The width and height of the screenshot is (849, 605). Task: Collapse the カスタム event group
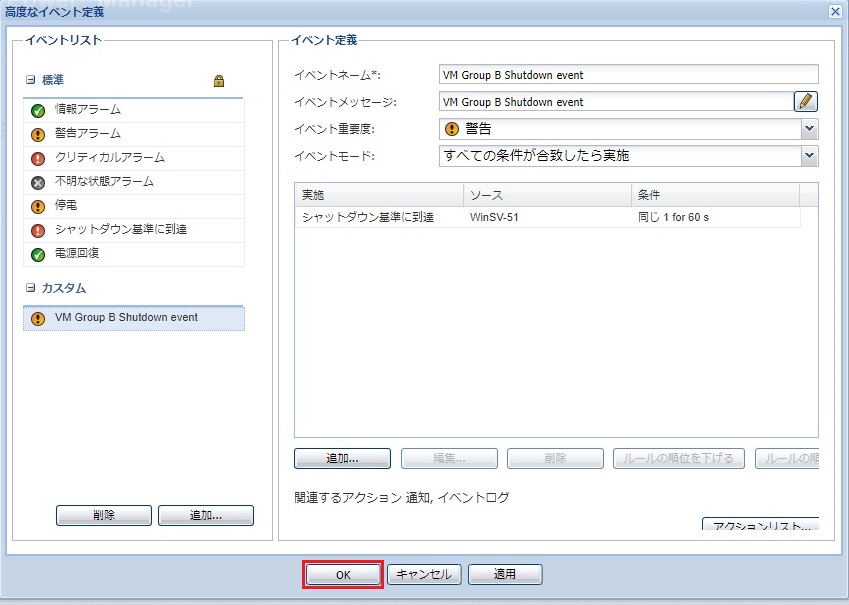click(x=31, y=288)
